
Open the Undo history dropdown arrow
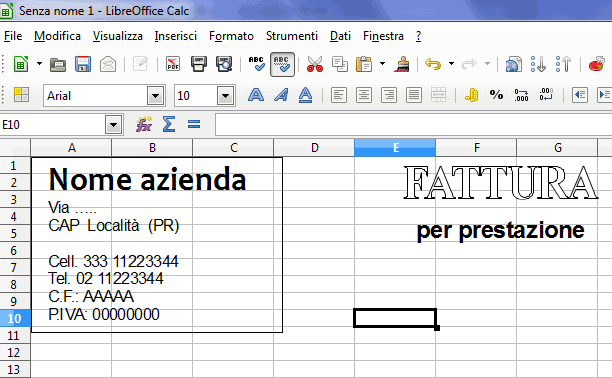click(x=451, y=64)
